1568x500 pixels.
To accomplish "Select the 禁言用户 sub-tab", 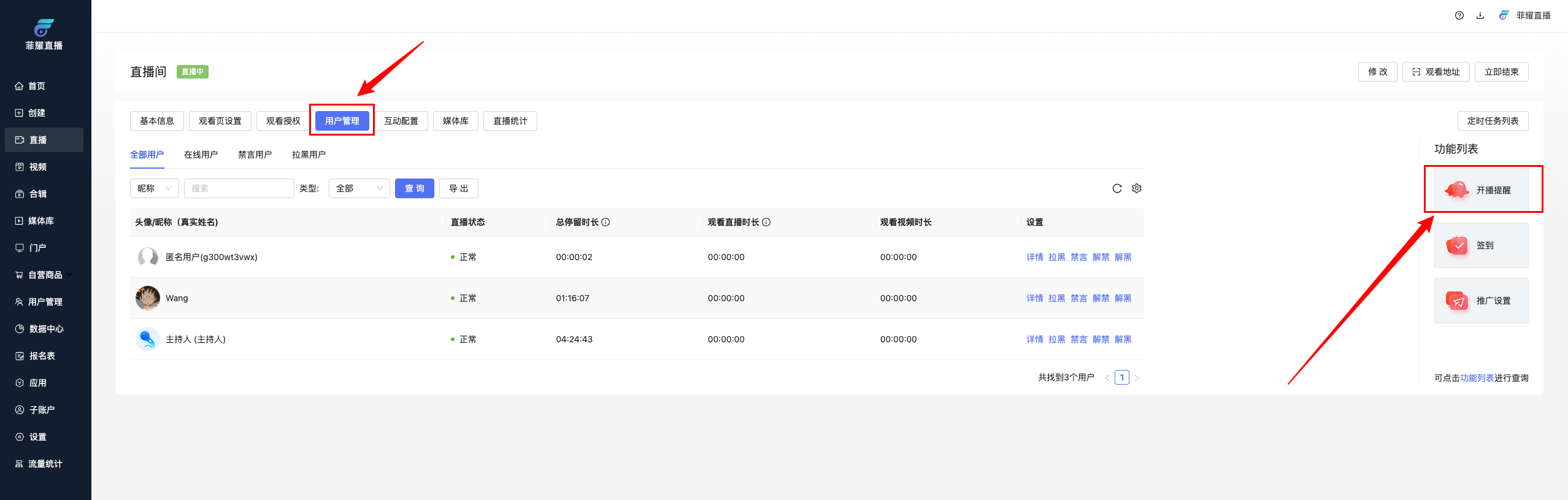I will click(255, 155).
